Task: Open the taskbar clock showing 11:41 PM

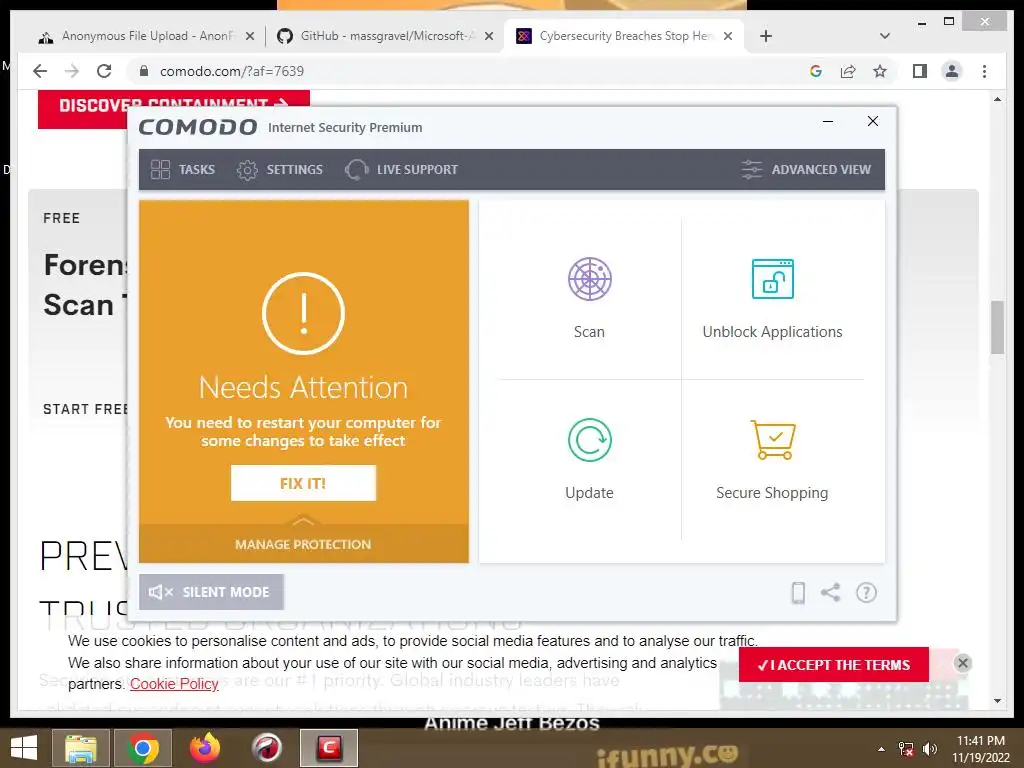Action: (981, 749)
